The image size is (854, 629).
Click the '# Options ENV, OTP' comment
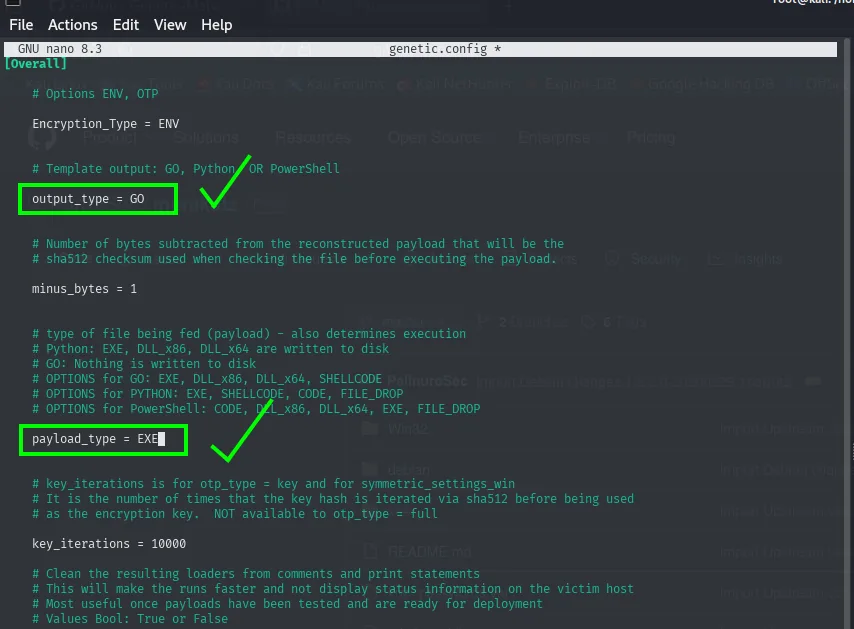pyautogui.click(x=95, y=94)
